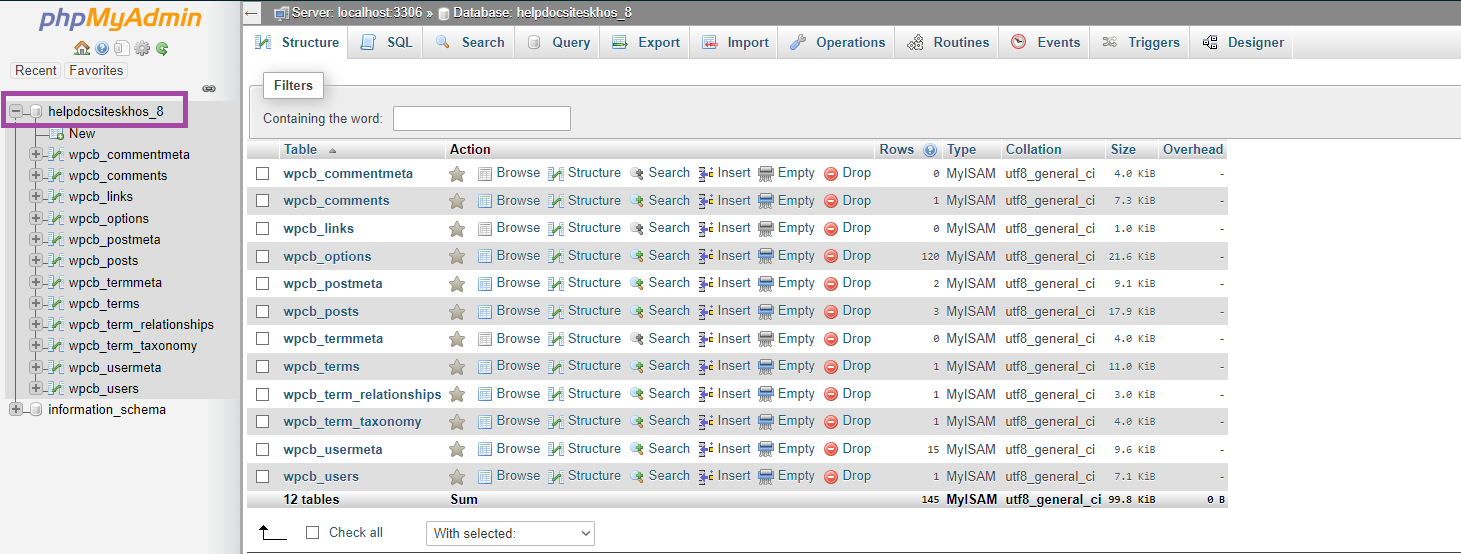Image resolution: width=1461 pixels, height=554 pixels.
Task: Click New table icon in tree
Action: 57,134
